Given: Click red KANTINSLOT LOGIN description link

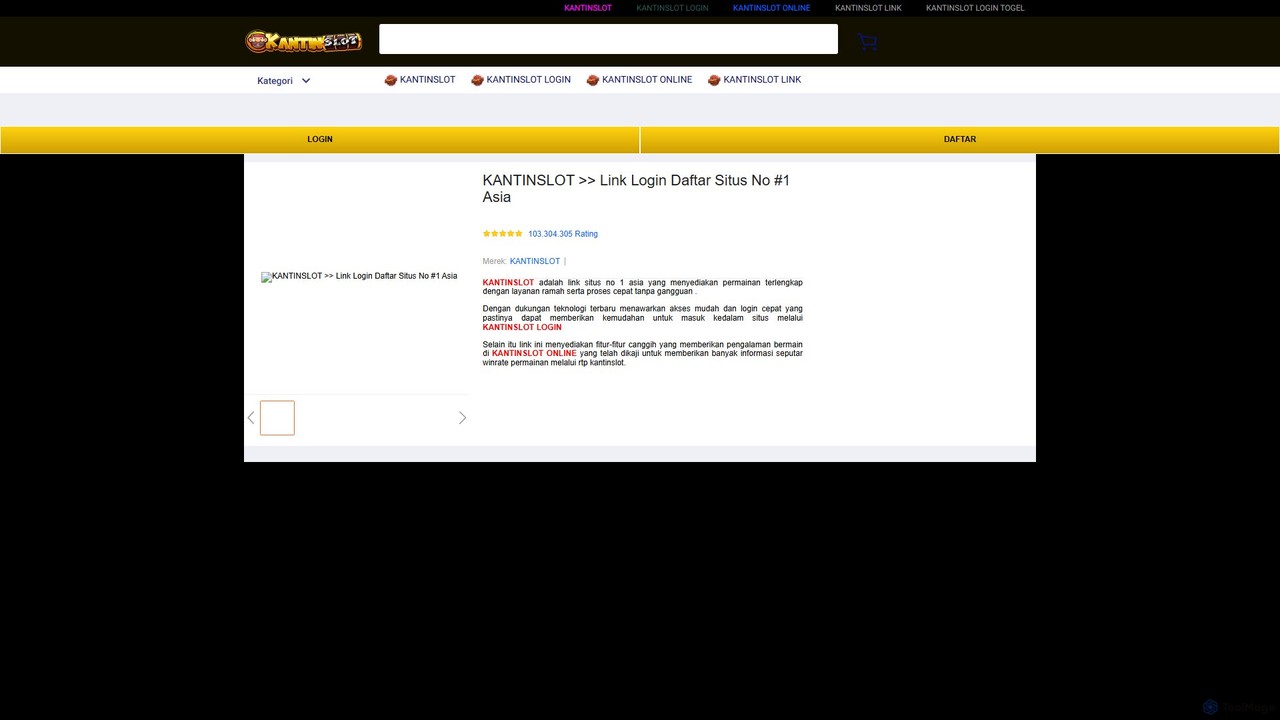Looking at the screenshot, I should (x=522, y=327).
